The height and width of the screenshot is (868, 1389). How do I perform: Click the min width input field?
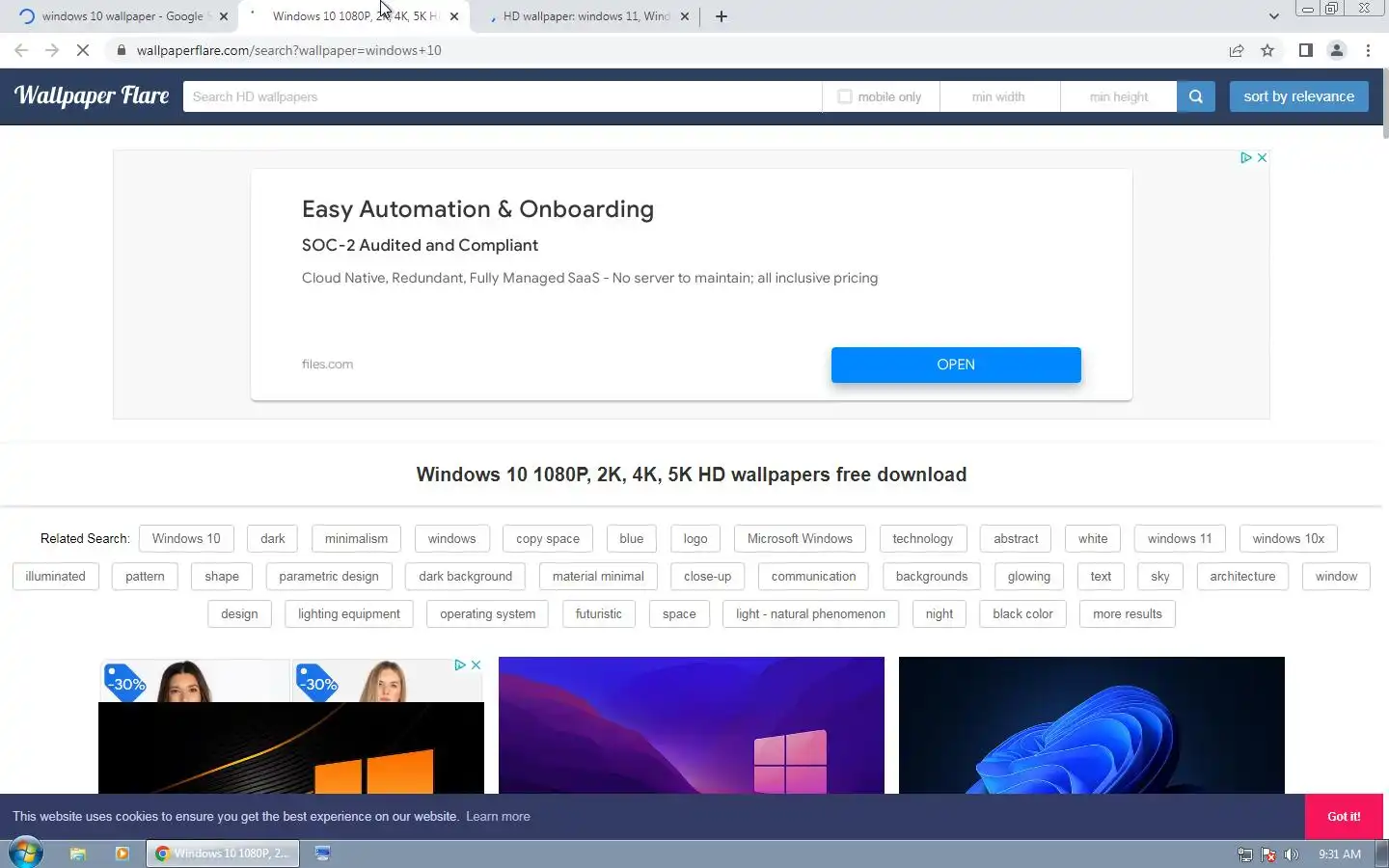999,96
